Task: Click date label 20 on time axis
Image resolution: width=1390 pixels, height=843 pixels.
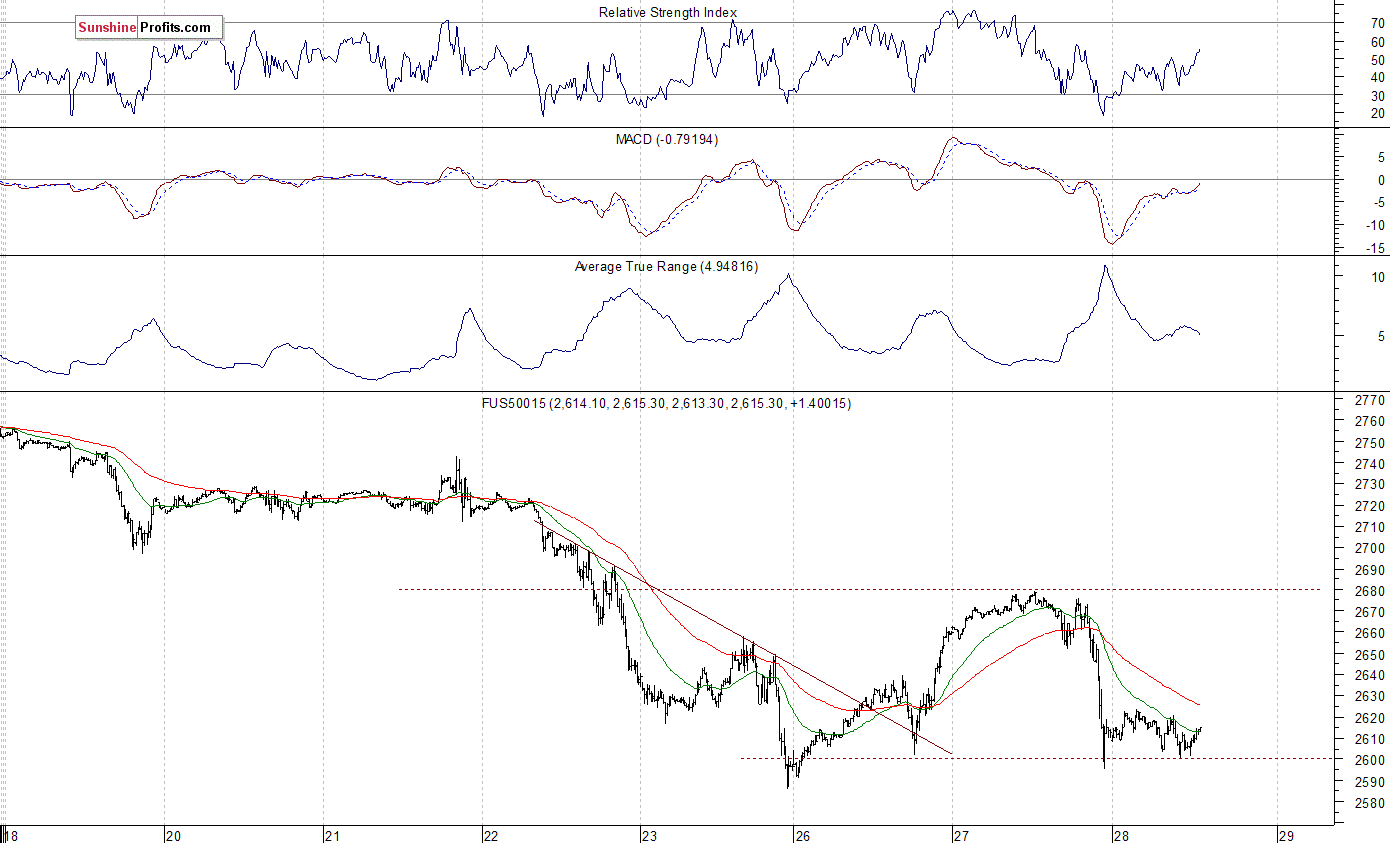Action: [172, 835]
